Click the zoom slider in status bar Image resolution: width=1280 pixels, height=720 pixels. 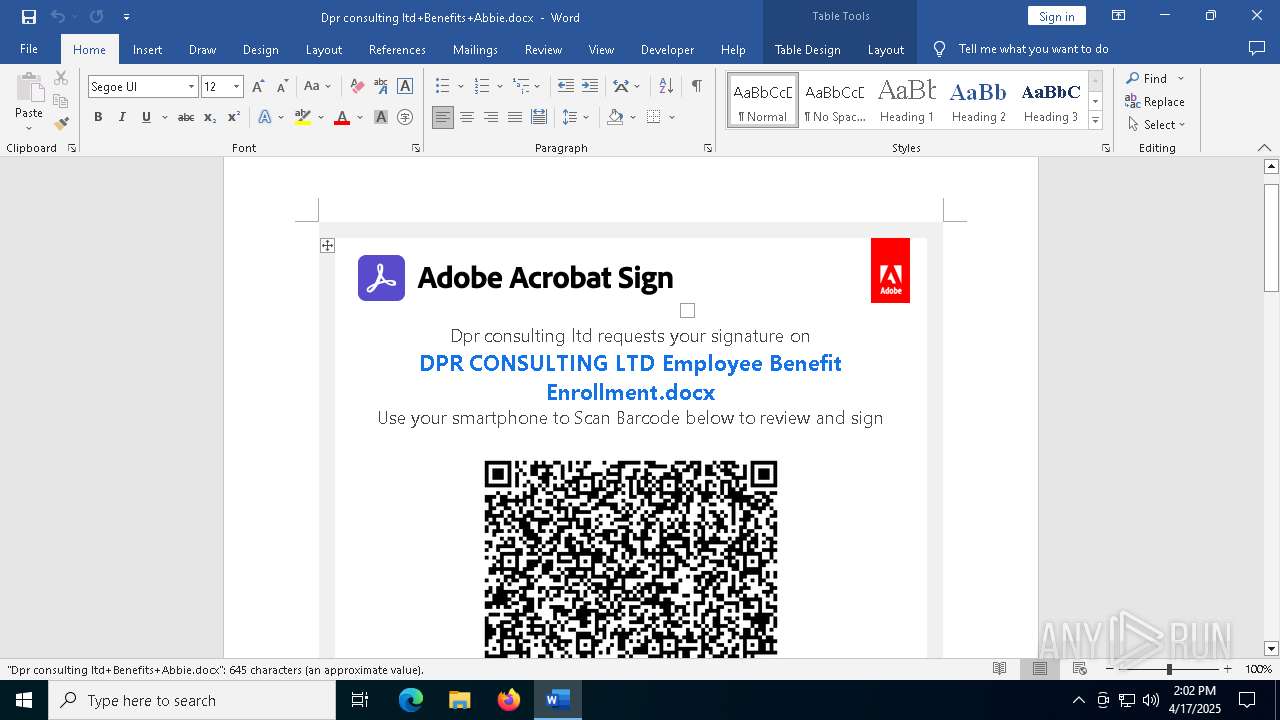(x=1168, y=669)
